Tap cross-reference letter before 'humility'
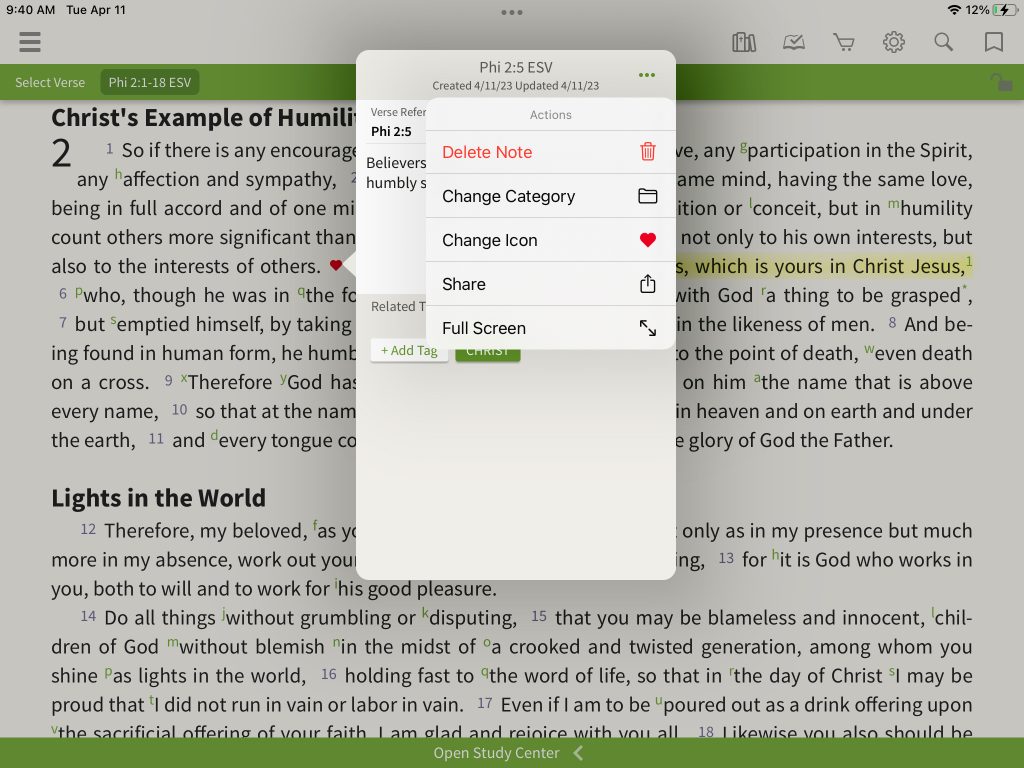The height and width of the screenshot is (768, 1024). pos(893,205)
